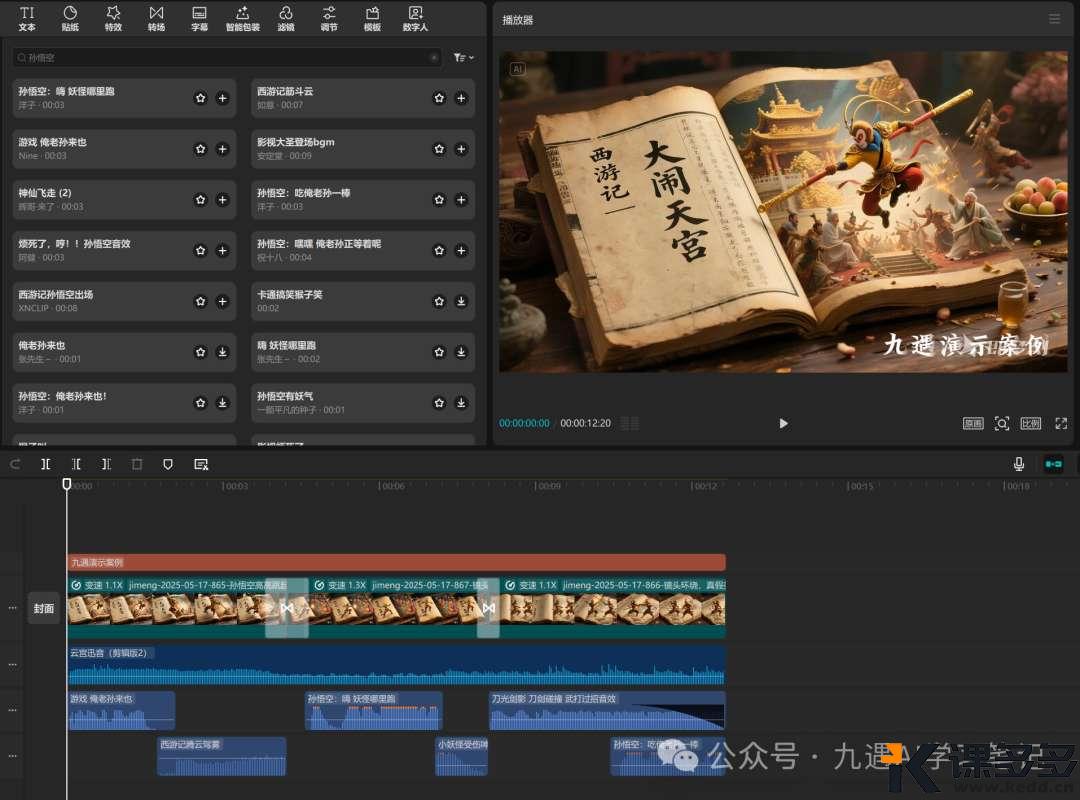The height and width of the screenshot is (800, 1080).
Task: Open the filter dropdown beside search box
Action: tap(463, 58)
